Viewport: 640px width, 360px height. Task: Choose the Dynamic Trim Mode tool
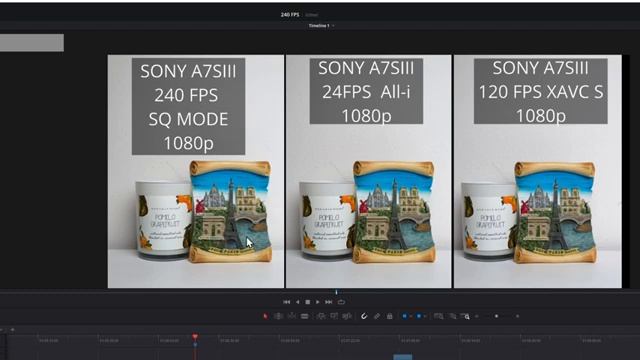tap(291, 316)
